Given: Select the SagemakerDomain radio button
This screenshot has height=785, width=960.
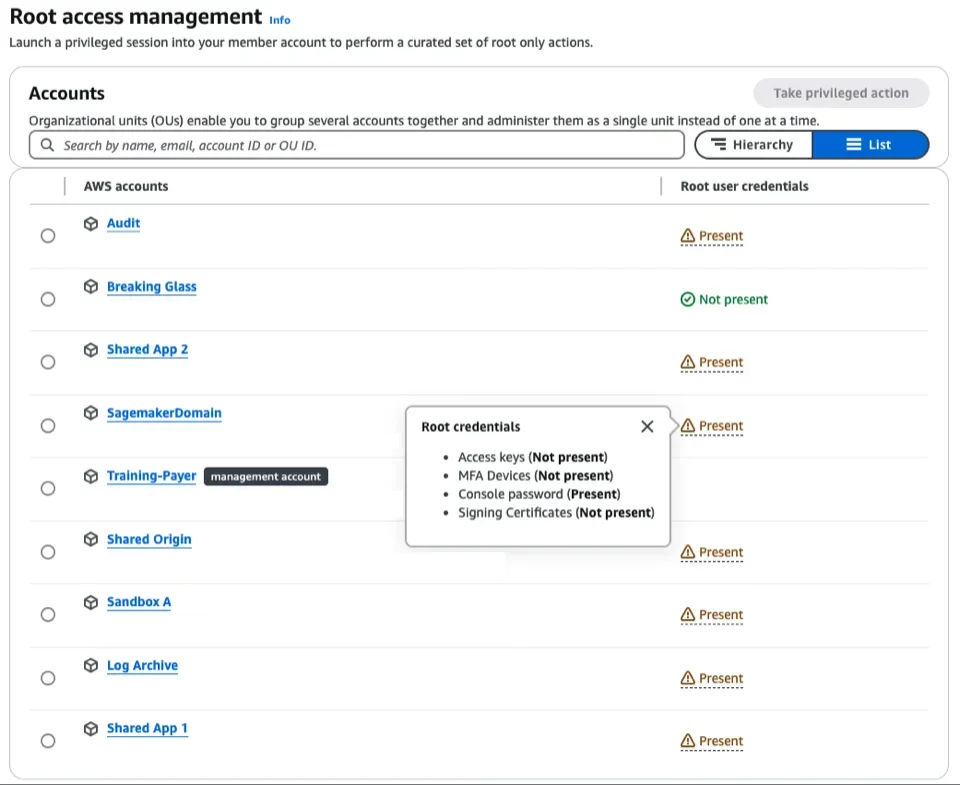Looking at the screenshot, I should pyautogui.click(x=48, y=426).
